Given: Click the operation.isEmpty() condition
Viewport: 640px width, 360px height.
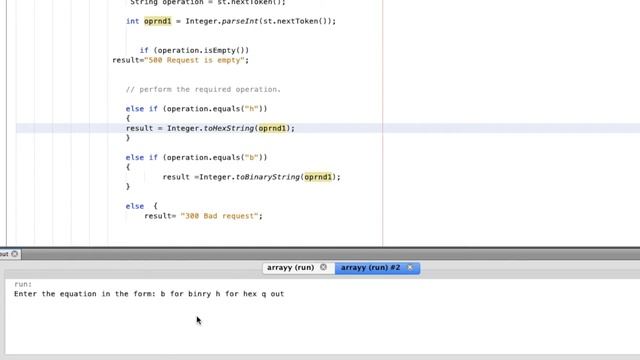Looking at the screenshot, I should click(x=201, y=50).
